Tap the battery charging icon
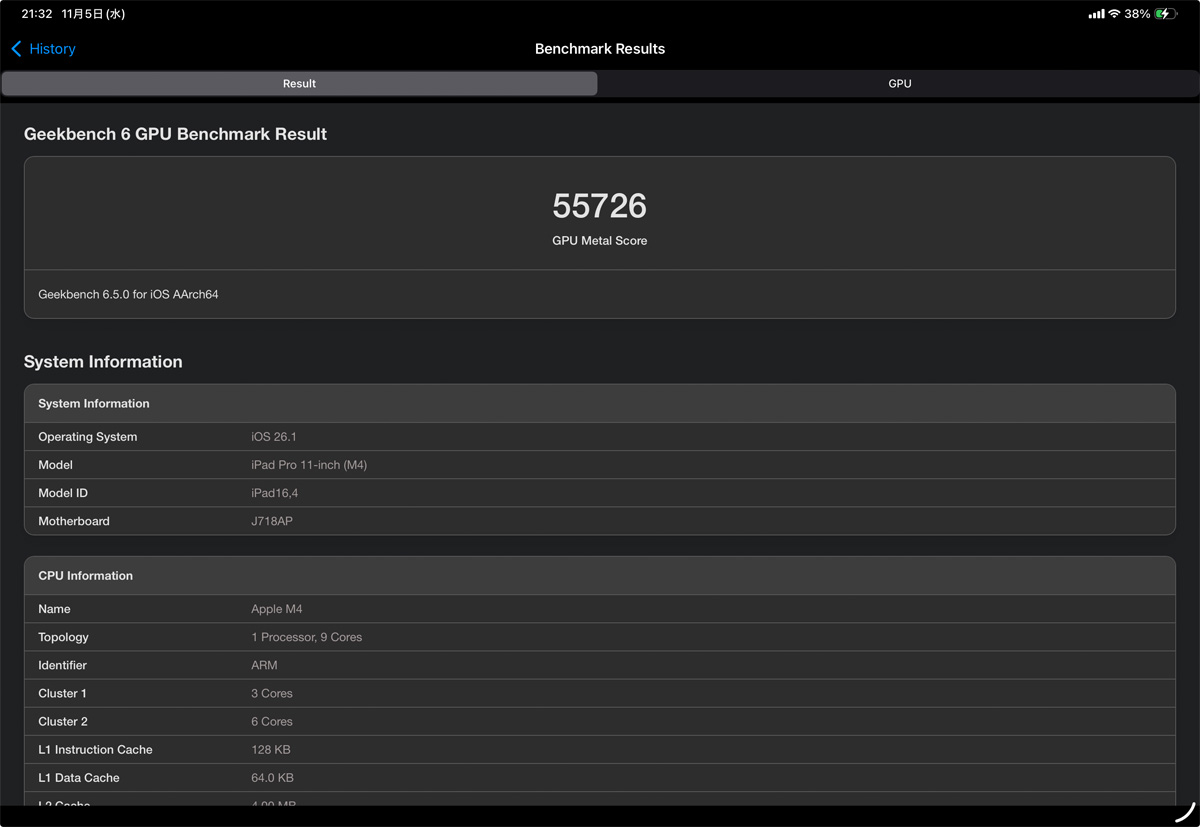 click(1166, 14)
